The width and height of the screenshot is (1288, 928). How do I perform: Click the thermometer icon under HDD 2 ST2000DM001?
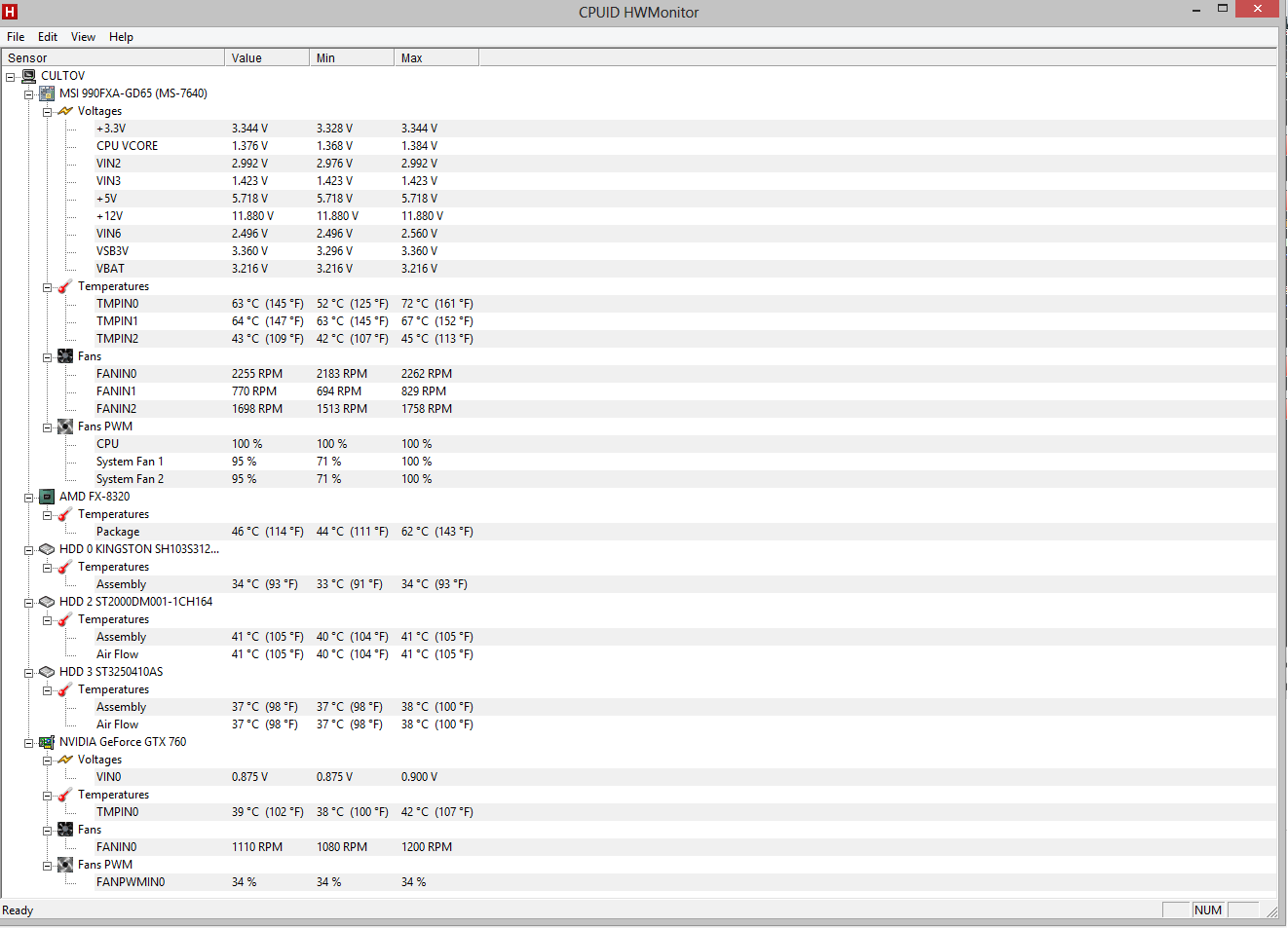[x=65, y=619]
